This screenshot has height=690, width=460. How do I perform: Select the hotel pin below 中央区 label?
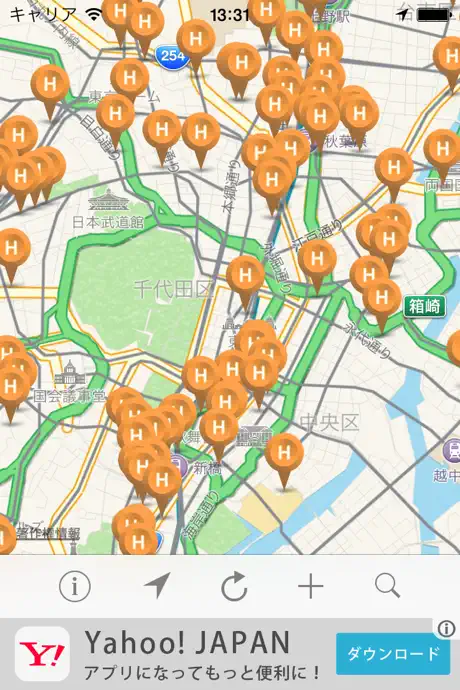284,460
